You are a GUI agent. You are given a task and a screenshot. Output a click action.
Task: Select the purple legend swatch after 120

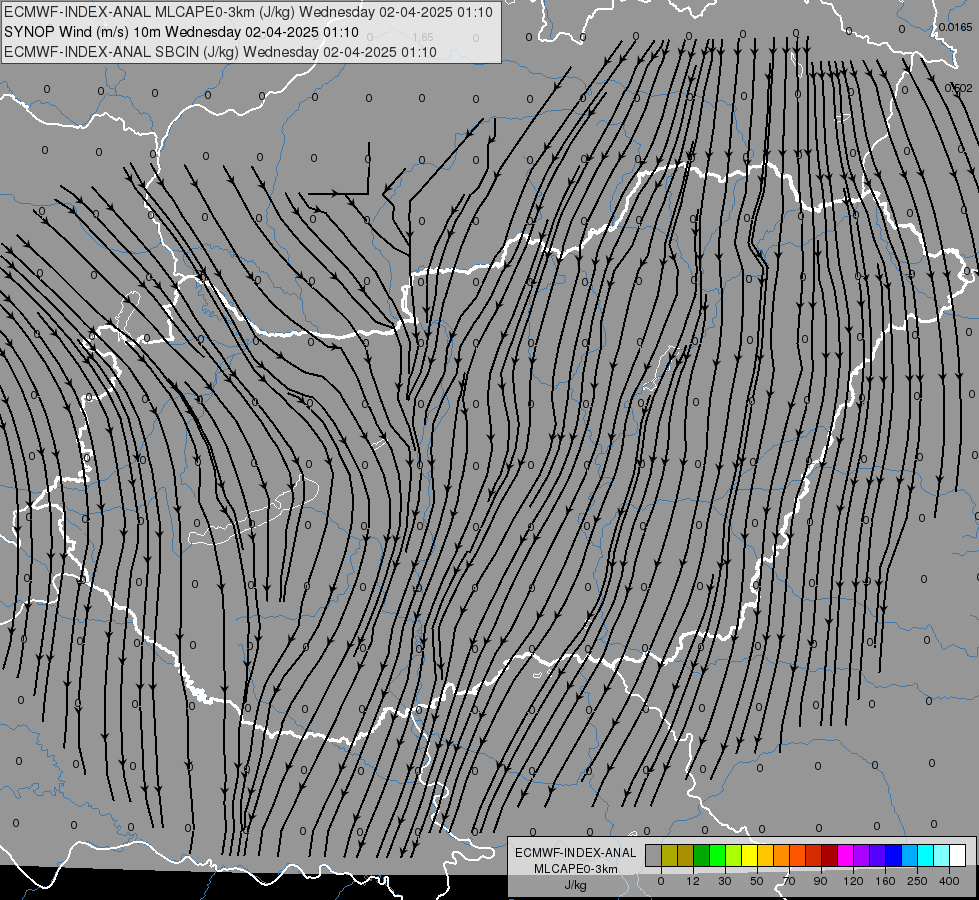[862, 855]
